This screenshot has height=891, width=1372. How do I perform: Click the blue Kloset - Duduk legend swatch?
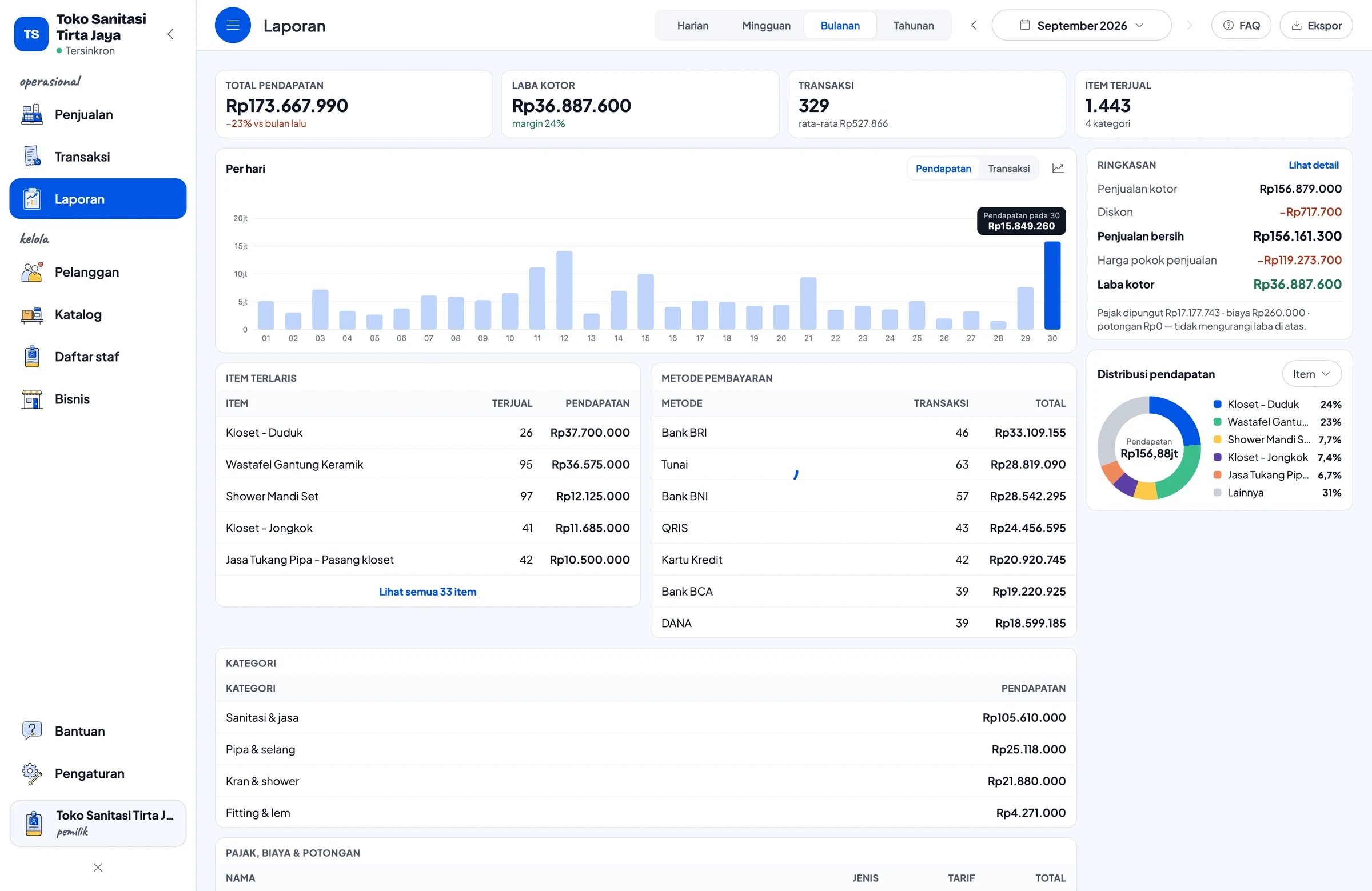[1218, 404]
